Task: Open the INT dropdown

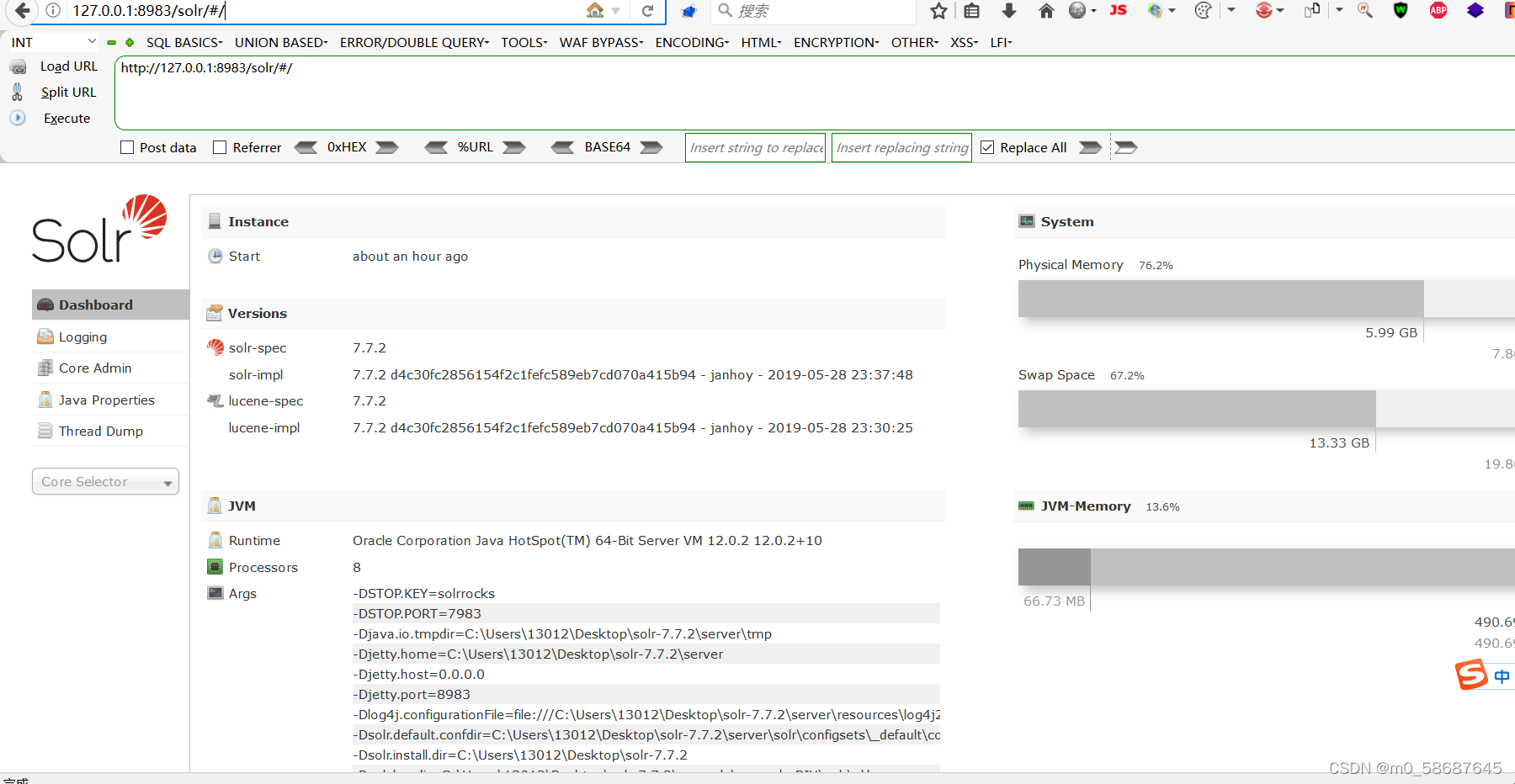Action: [x=53, y=42]
